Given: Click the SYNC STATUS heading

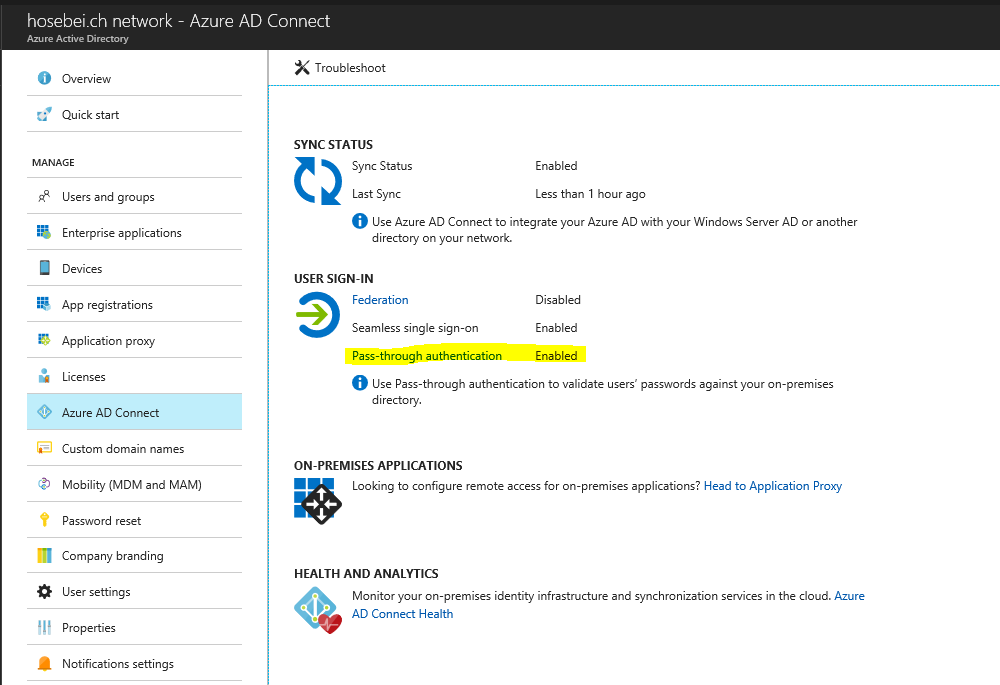Looking at the screenshot, I should 333,144.
